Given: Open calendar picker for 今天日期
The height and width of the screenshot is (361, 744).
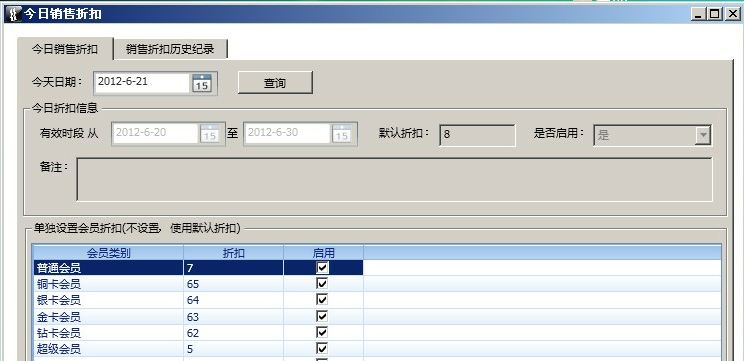Looking at the screenshot, I should tap(202, 83).
